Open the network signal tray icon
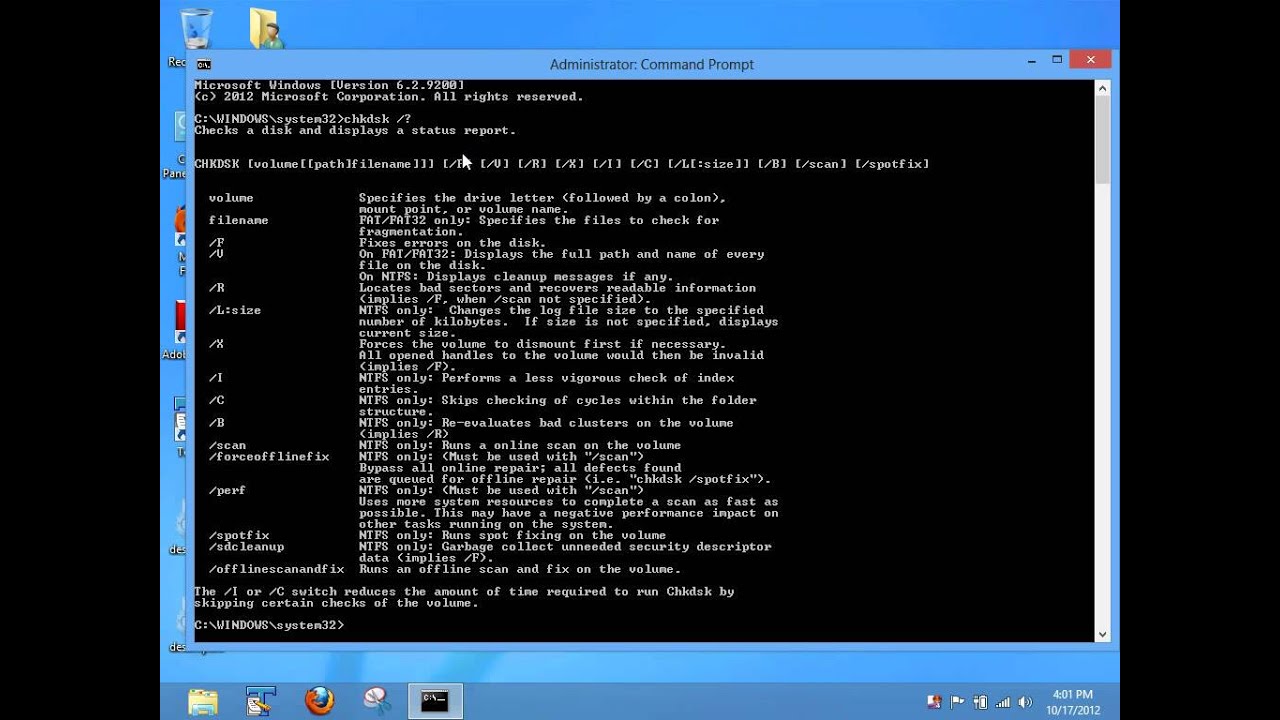 (1003, 702)
